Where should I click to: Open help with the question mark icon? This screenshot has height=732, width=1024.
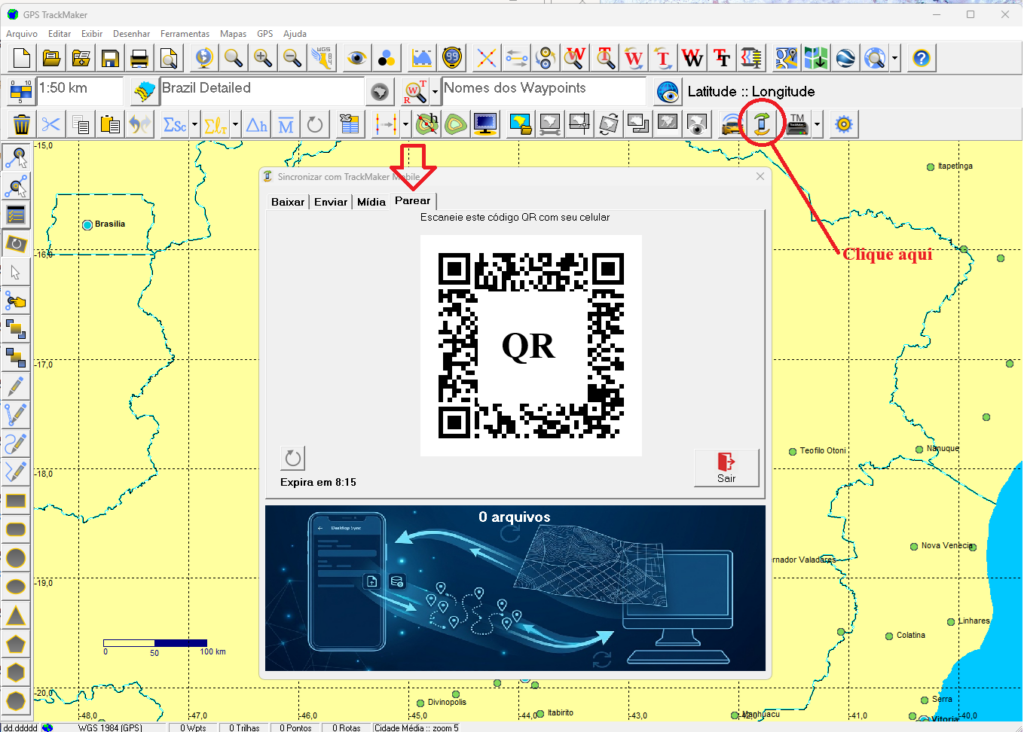point(921,58)
